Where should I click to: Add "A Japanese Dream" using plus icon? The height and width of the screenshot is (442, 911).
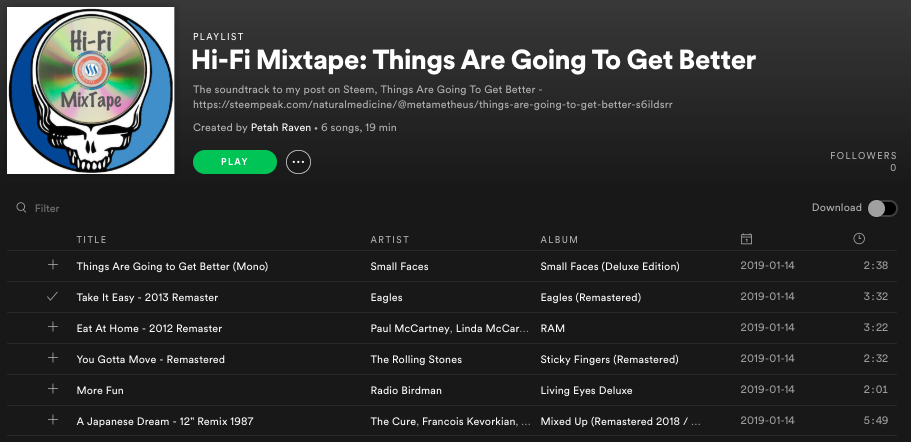[53, 420]
